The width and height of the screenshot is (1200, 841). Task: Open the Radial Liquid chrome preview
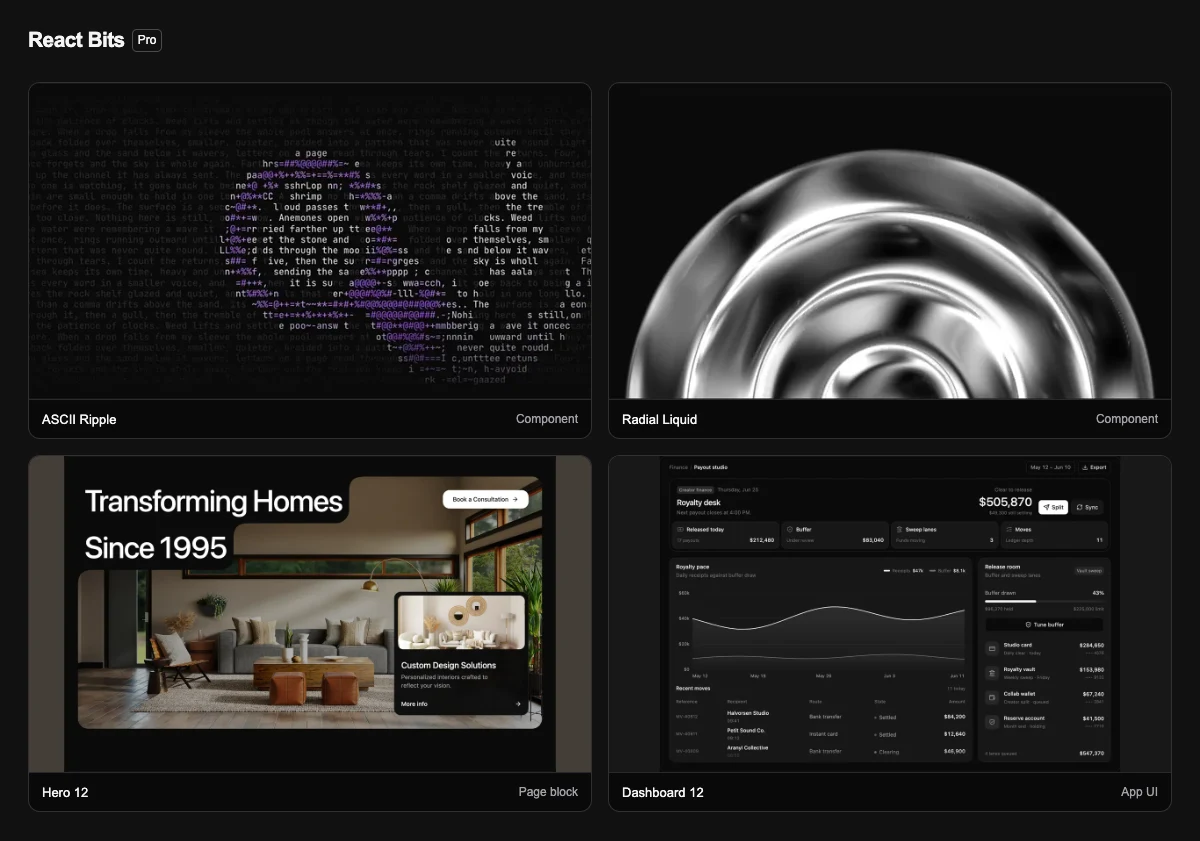coord(890,241)
